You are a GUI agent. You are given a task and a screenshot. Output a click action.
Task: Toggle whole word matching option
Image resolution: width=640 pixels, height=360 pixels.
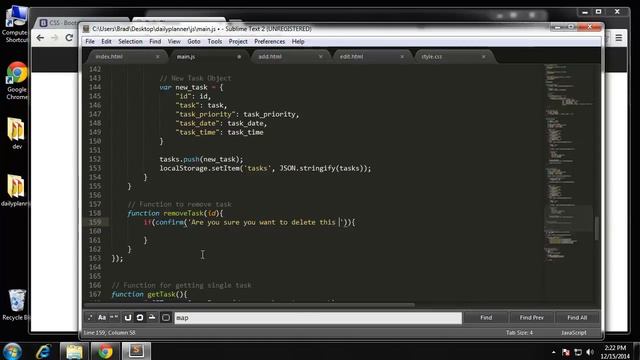(114, 317)
